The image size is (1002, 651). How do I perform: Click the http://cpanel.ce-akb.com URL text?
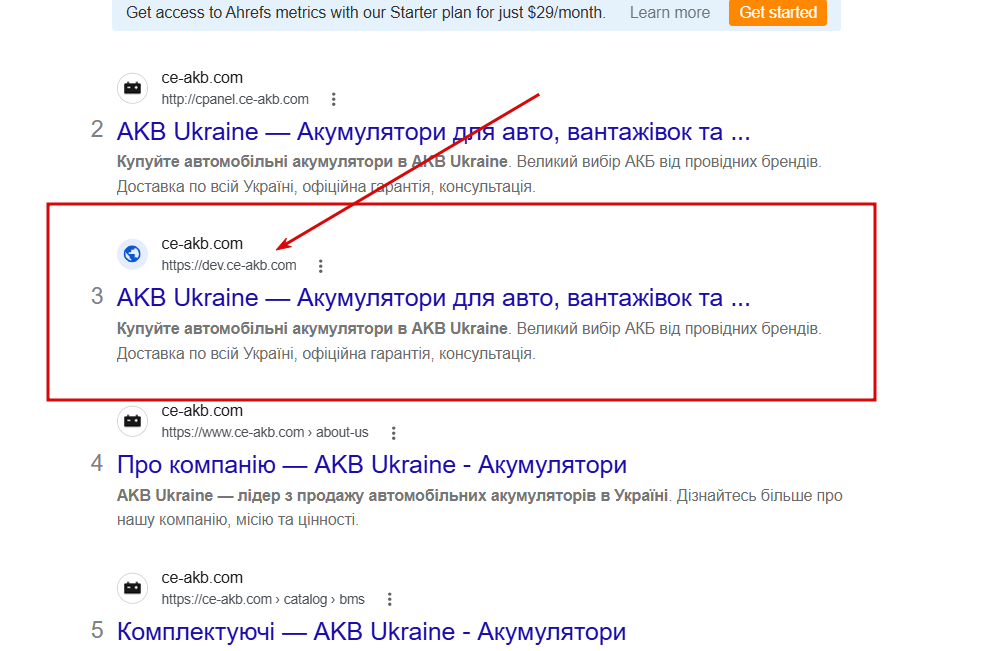pos(235,100)
